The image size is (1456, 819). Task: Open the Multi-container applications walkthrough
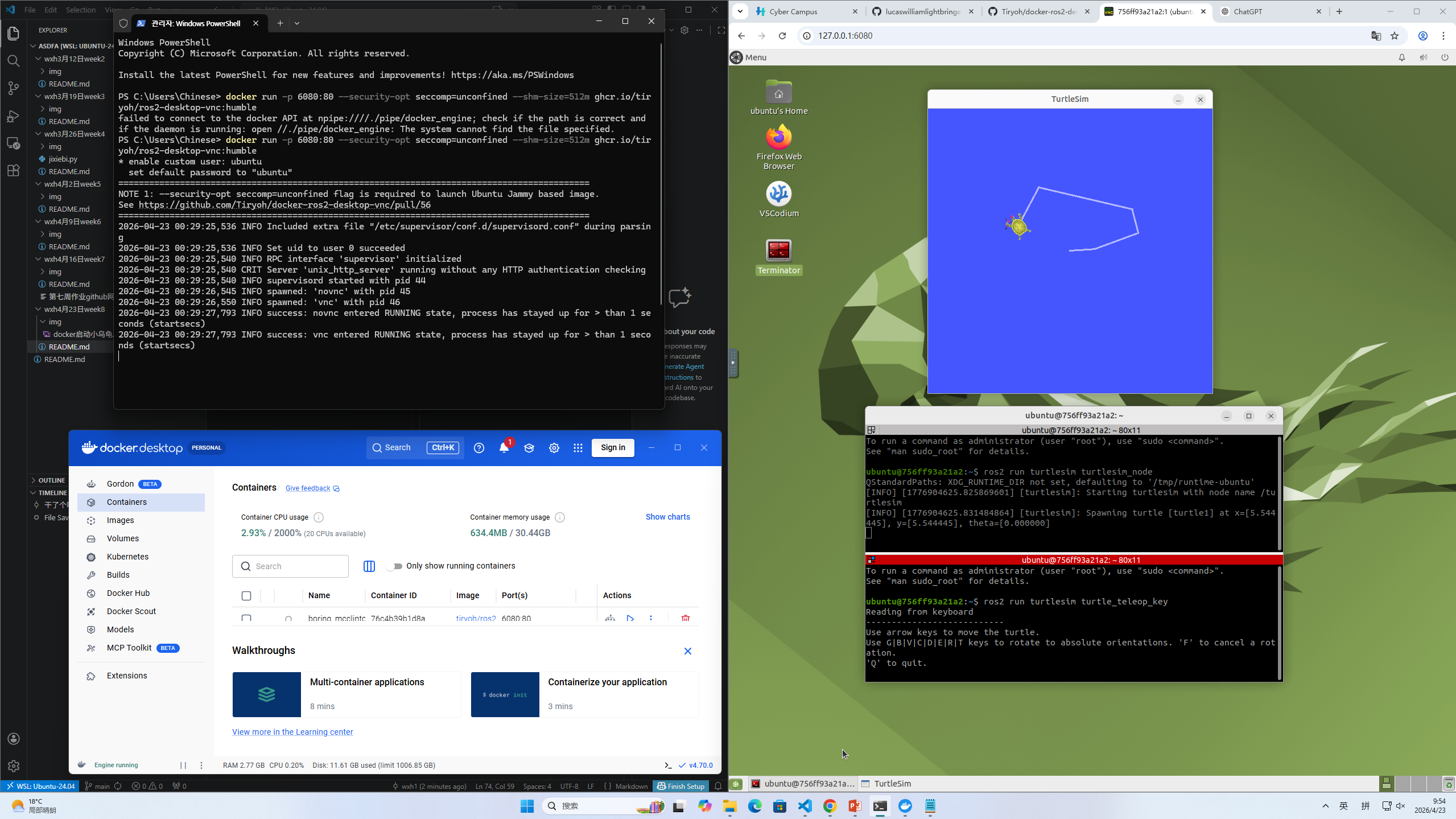[347, 695]
